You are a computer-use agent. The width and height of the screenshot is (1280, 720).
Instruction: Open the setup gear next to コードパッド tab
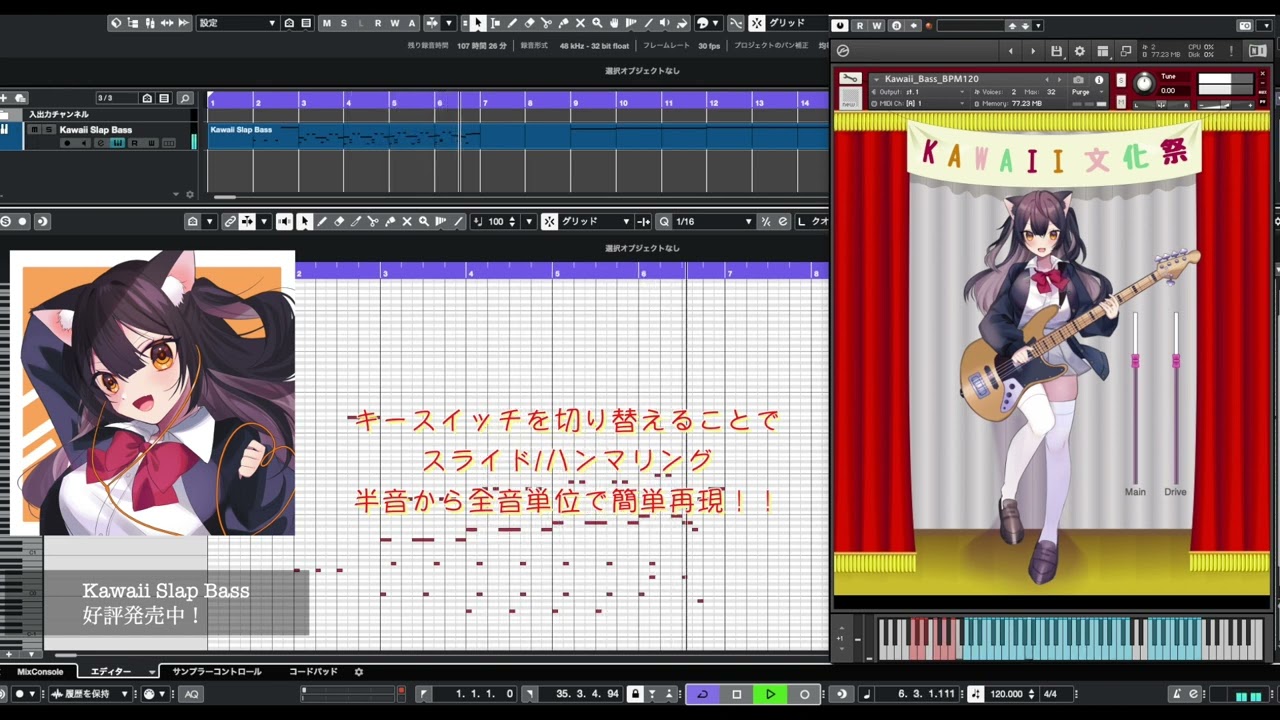359,672
